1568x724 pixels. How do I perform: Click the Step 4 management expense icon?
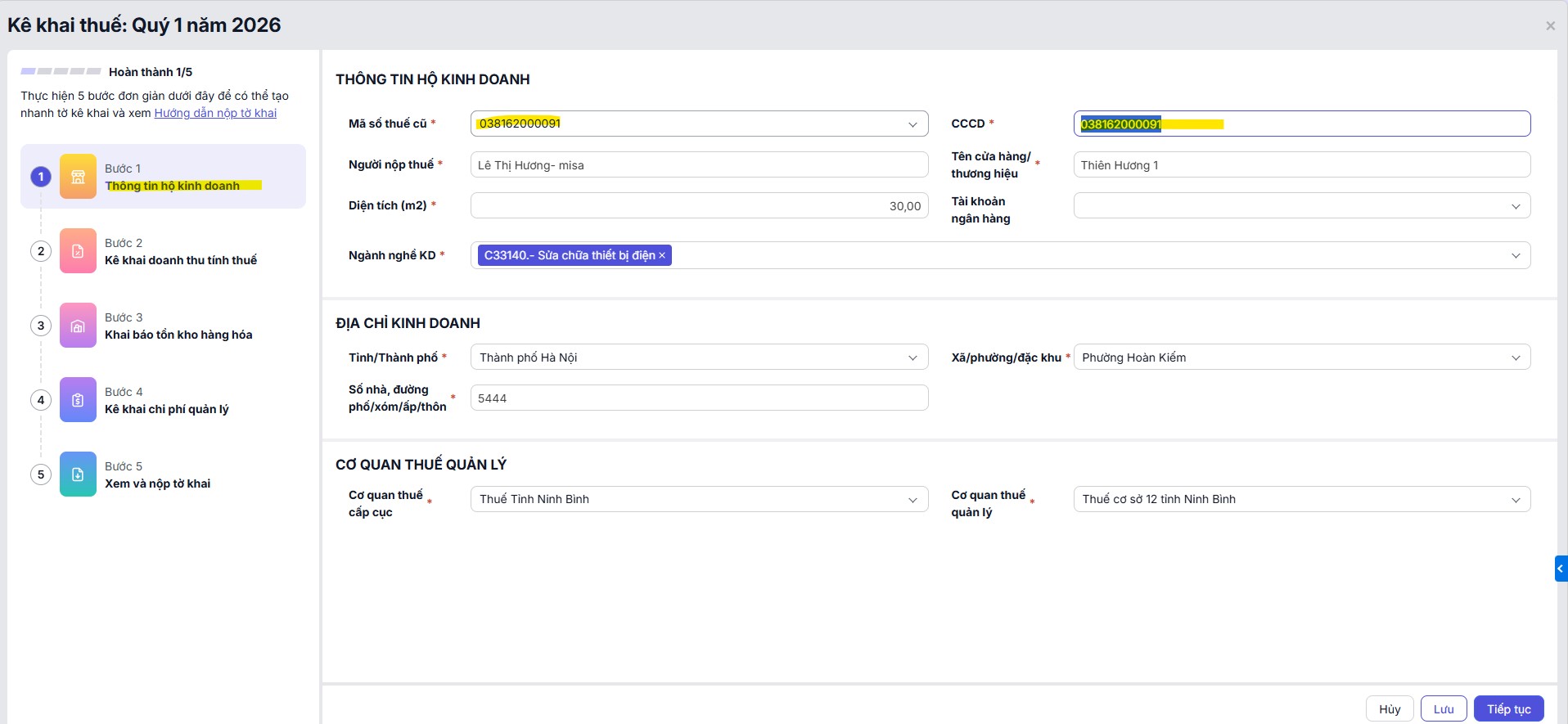(78, 400)
